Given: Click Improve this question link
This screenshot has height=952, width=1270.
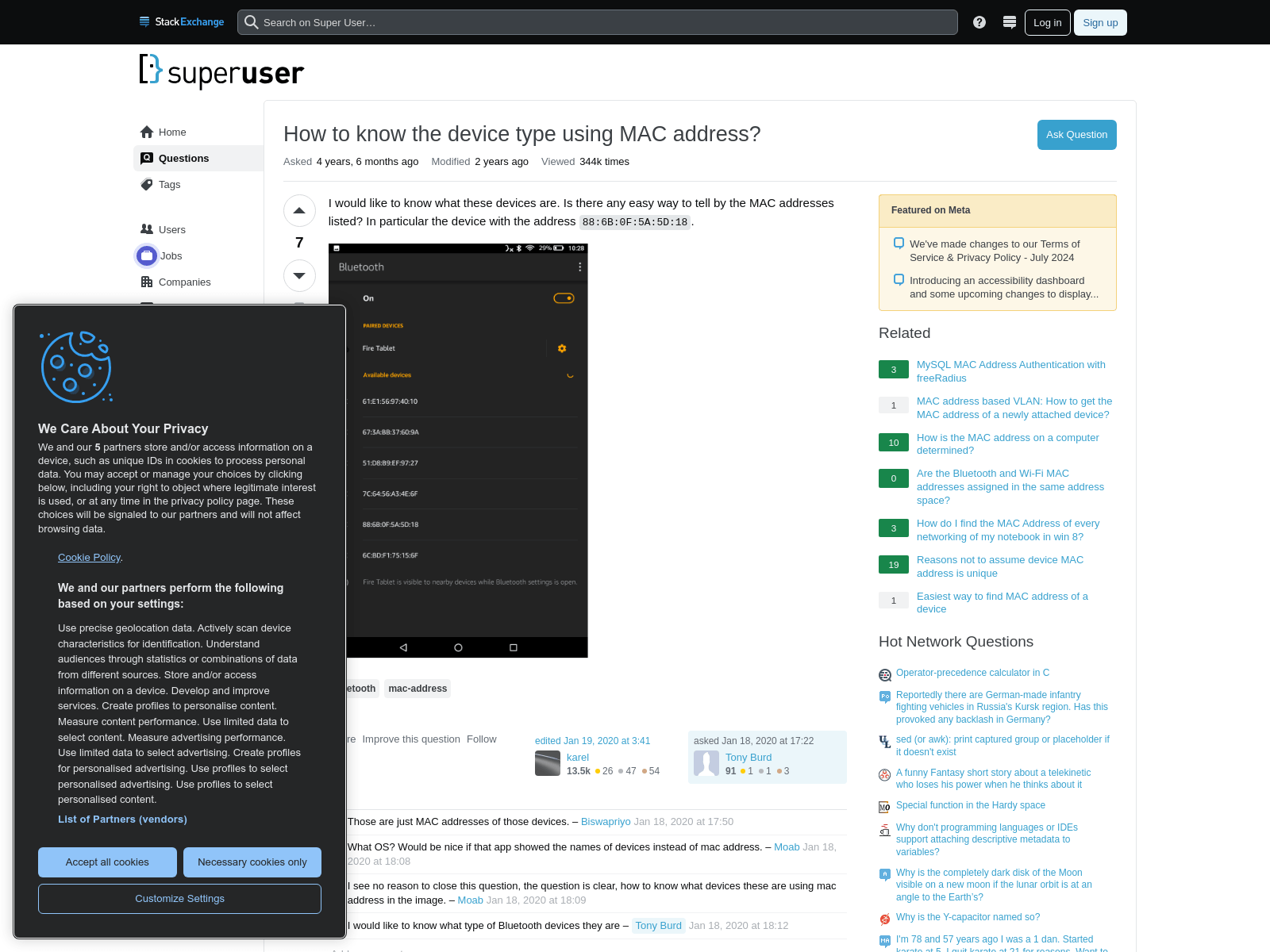Looking at the screenshot, I should click(411, 739).
